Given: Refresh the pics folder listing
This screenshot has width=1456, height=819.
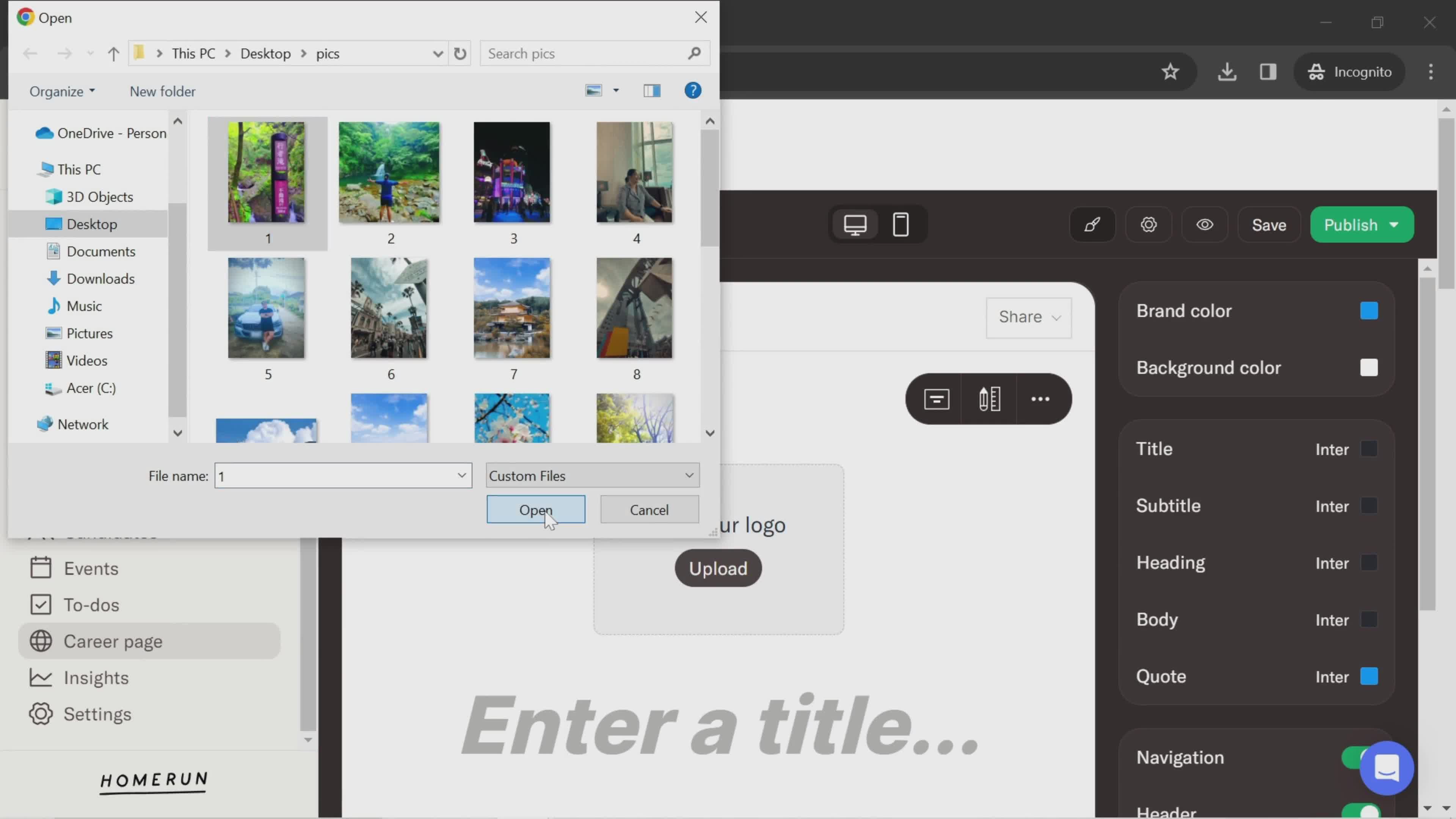Looking at the screenshot, I should [460, 54].
